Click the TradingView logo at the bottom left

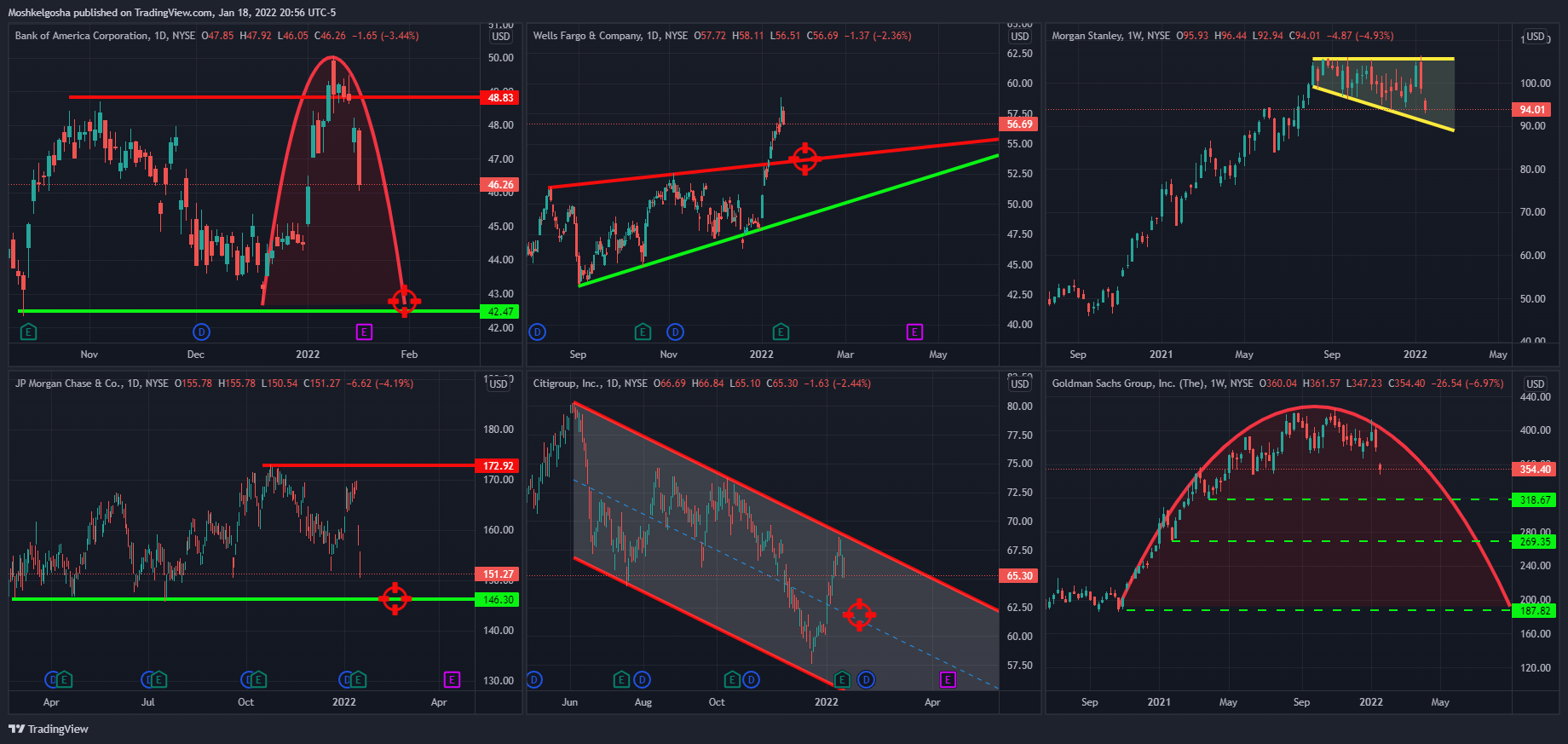pos(49,730)
